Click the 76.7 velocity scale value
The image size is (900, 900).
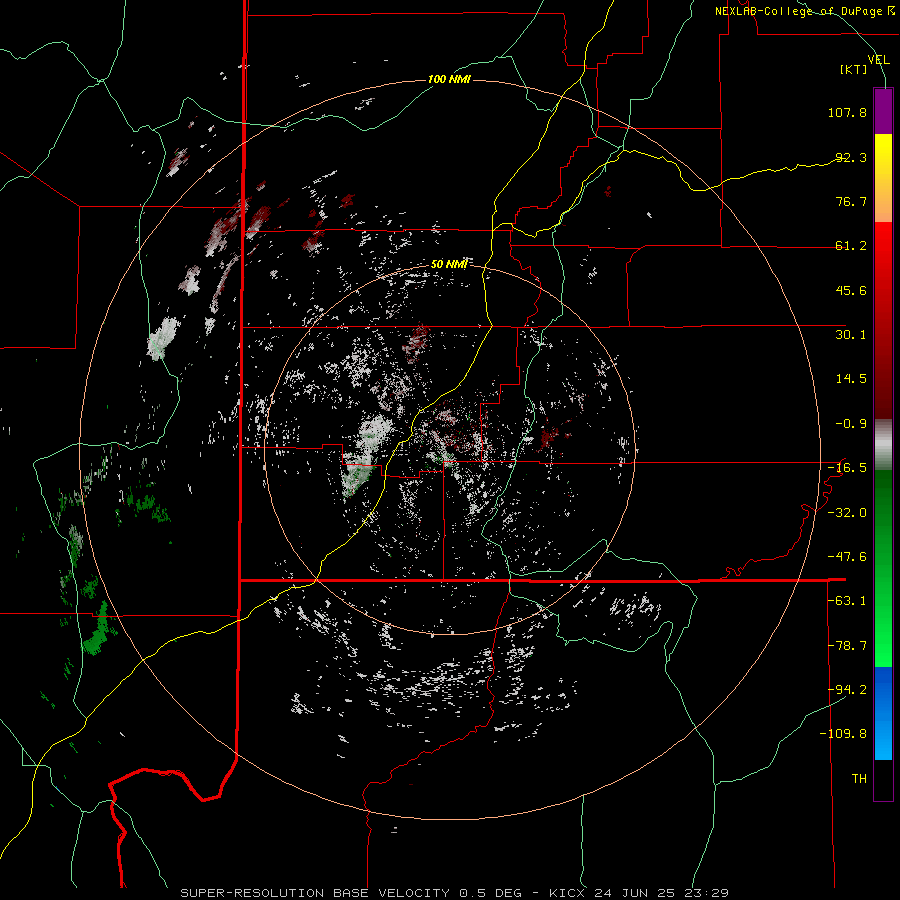tap(851, 201)
